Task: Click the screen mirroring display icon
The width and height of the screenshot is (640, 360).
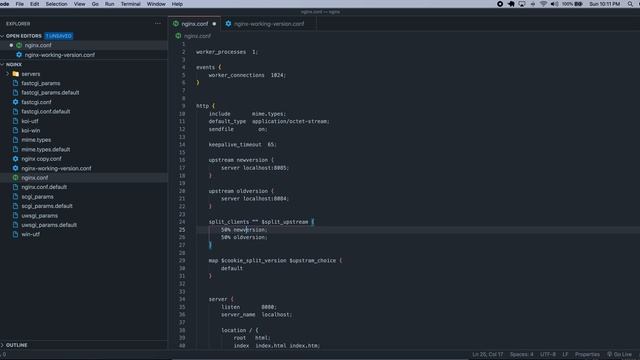Action: (522, 4)
